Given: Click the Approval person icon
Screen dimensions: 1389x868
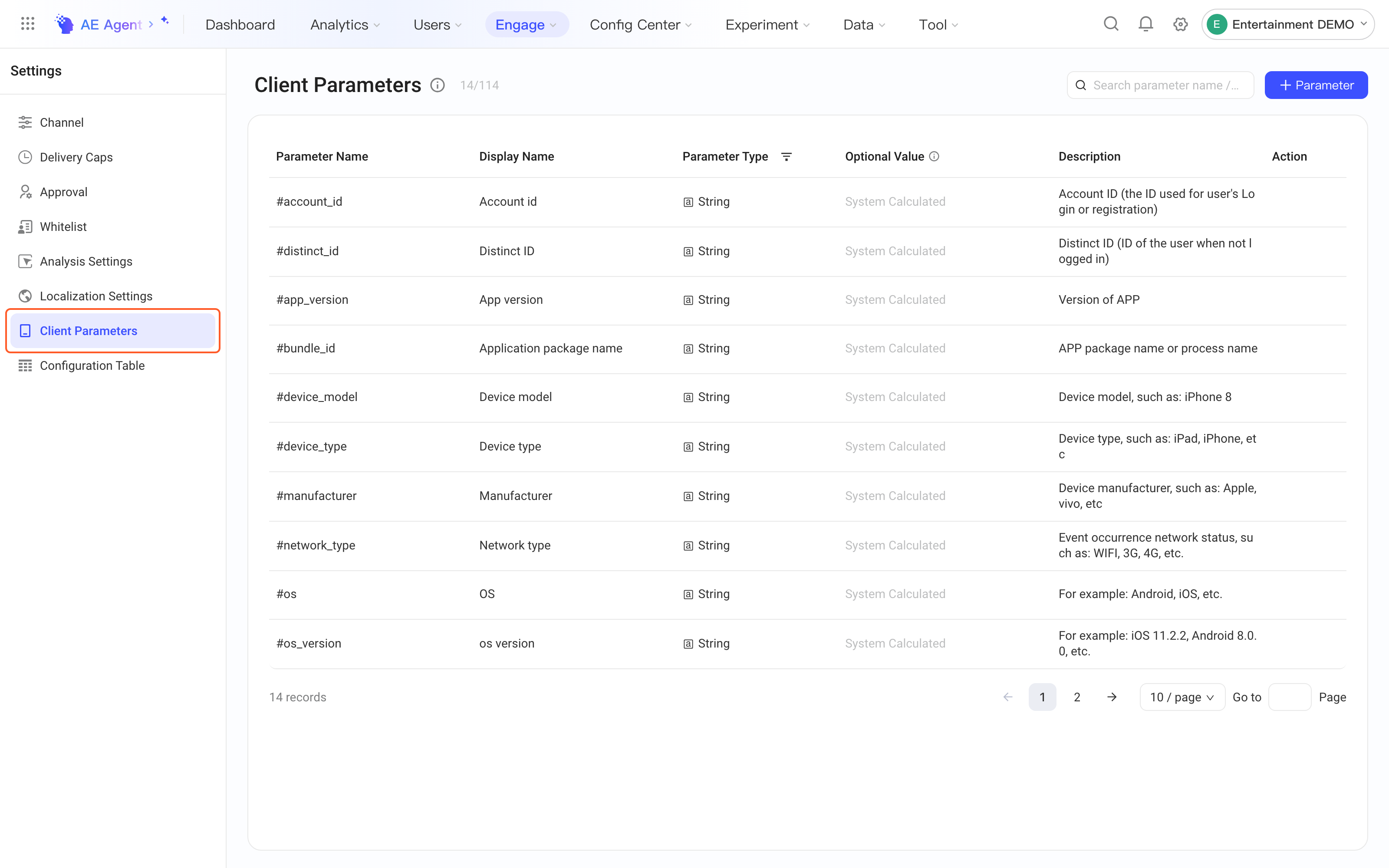Looking at the screenshot, I should pyautogui.click(x=25, y=192).
